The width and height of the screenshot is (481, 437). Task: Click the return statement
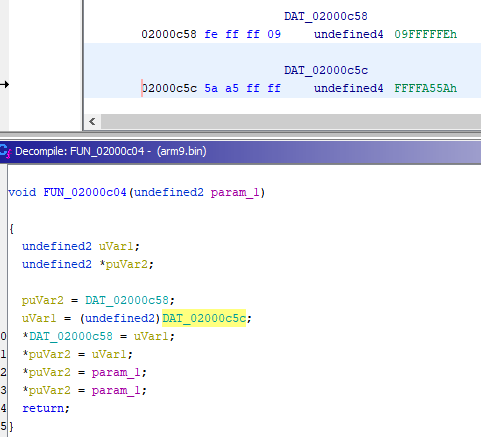[46, 408]
